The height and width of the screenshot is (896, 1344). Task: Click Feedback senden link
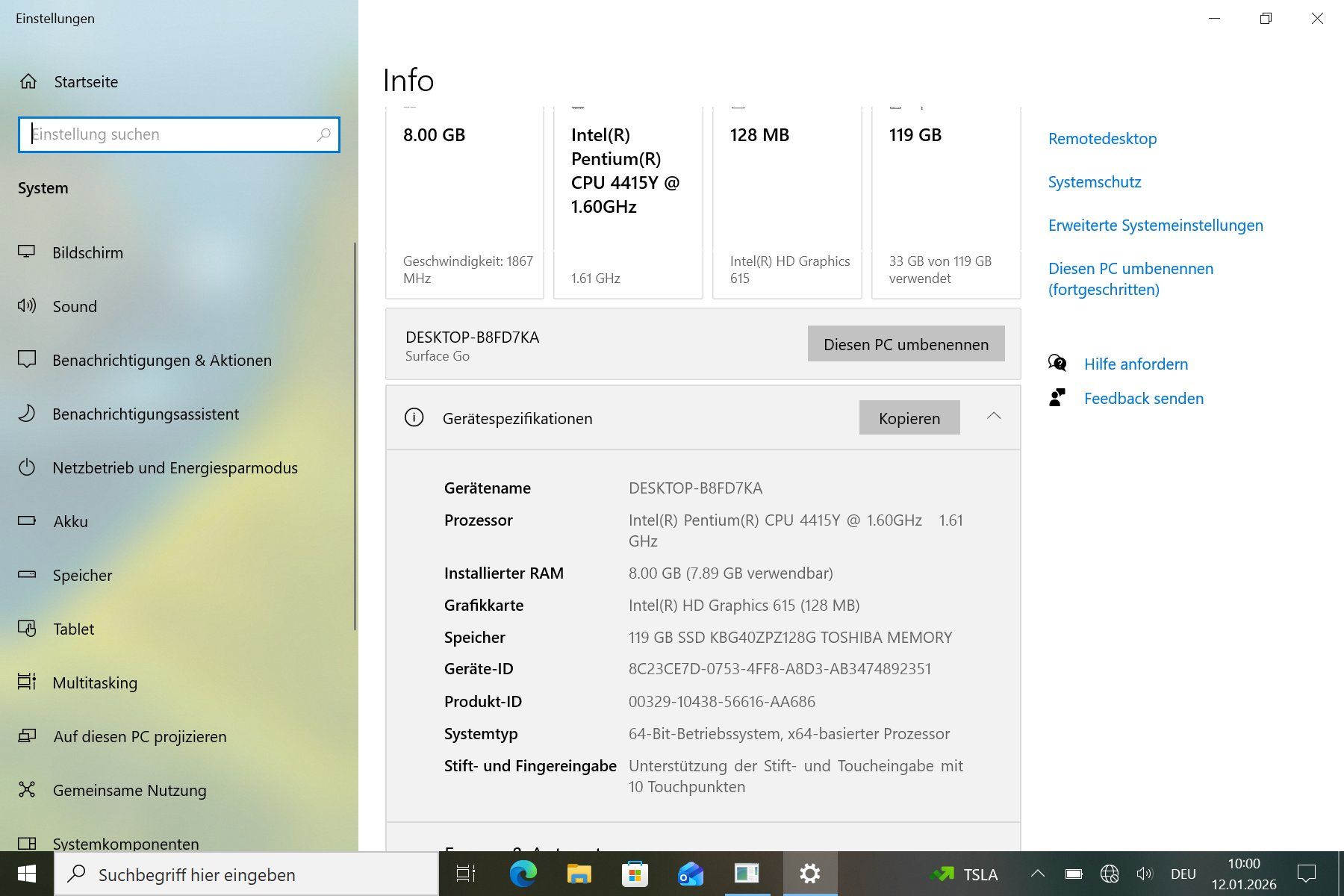pyautogui.click(x=1144, y=399)
